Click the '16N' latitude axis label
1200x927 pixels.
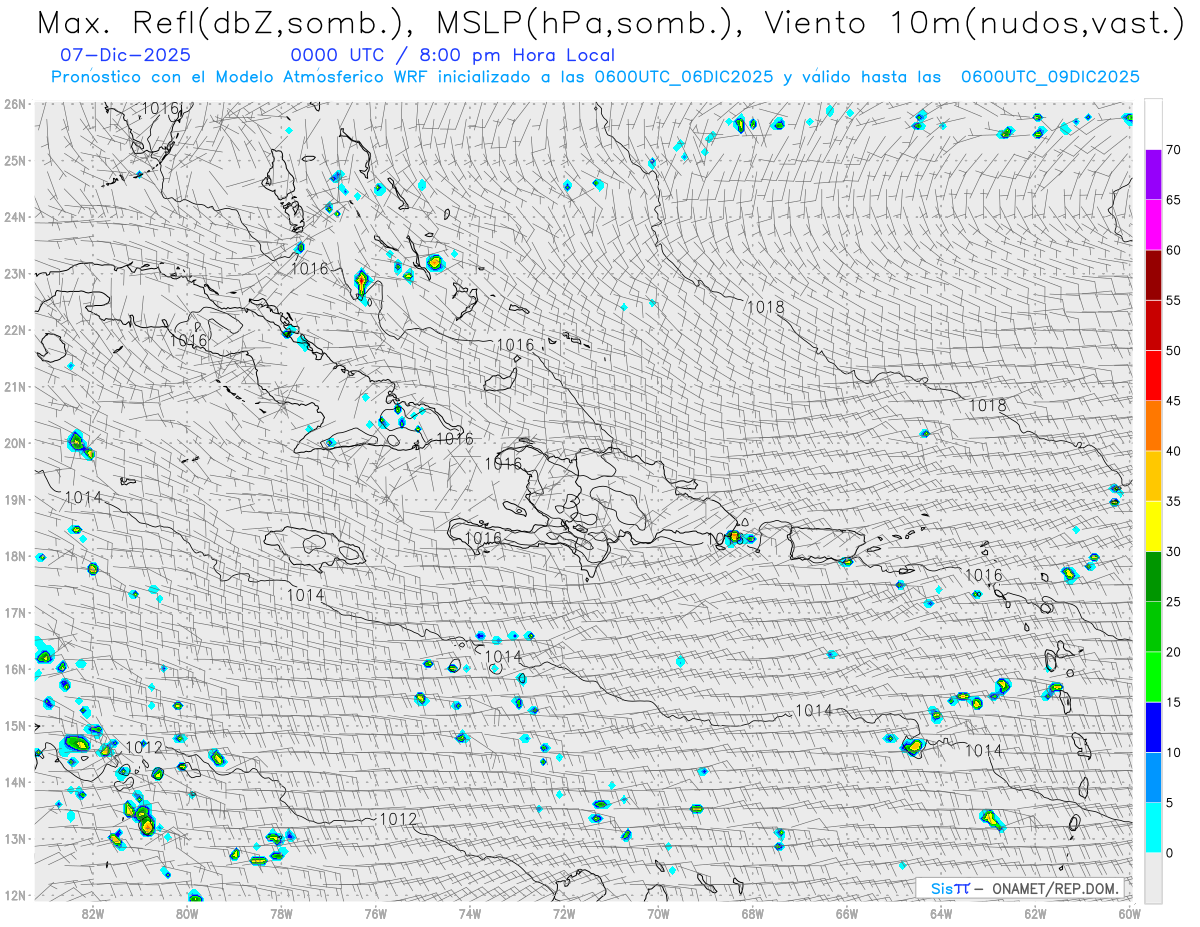16,669
